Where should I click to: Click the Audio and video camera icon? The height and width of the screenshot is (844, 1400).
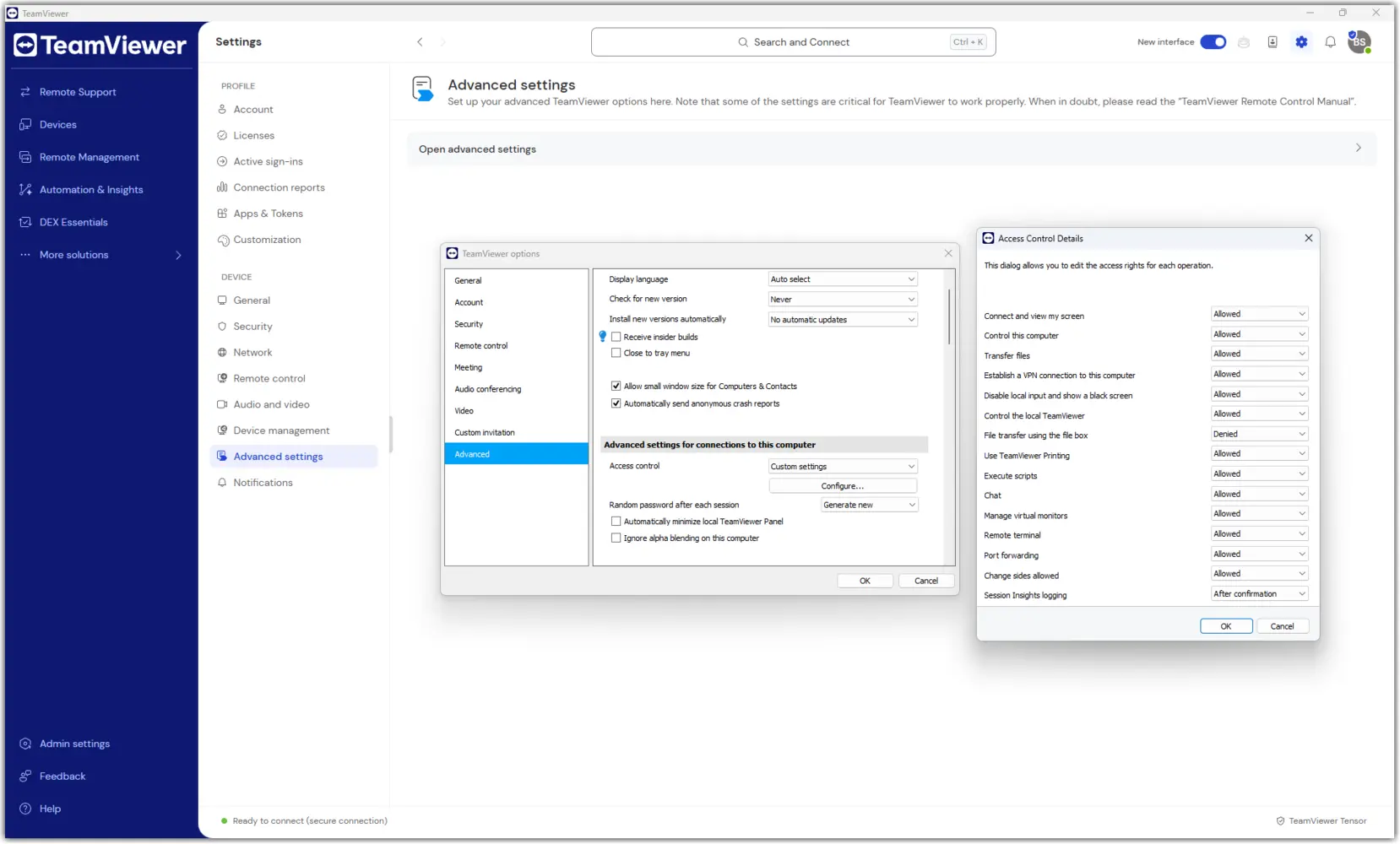pos(222,404)
